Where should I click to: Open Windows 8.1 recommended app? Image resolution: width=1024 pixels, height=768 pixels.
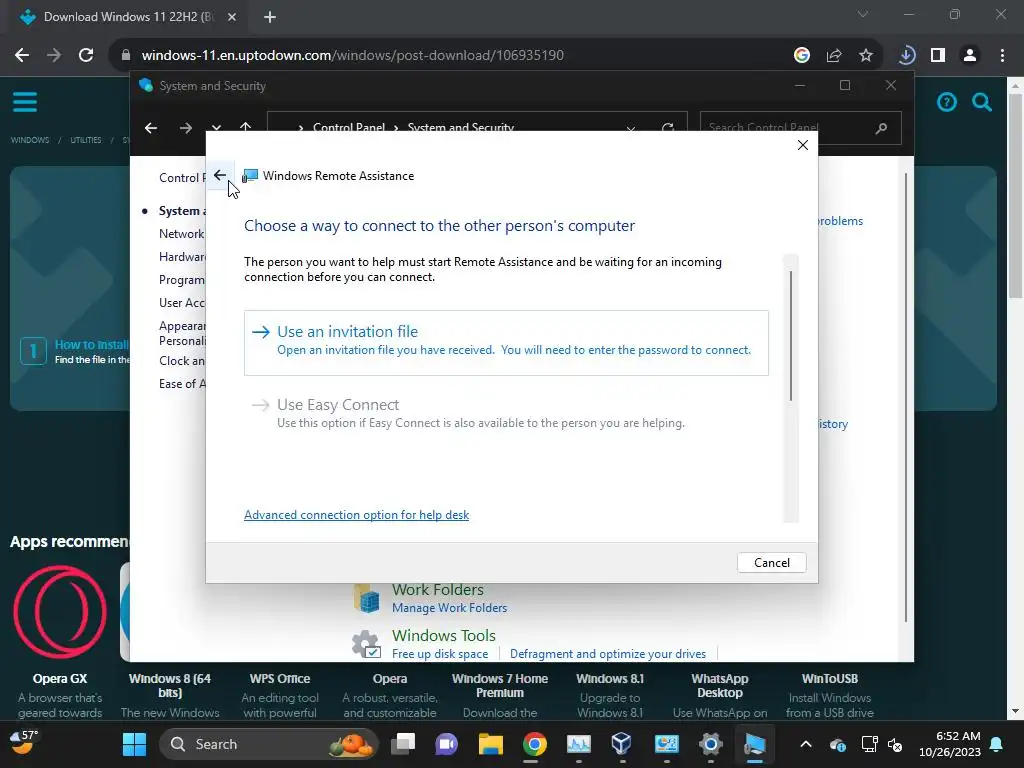(610, 679)
